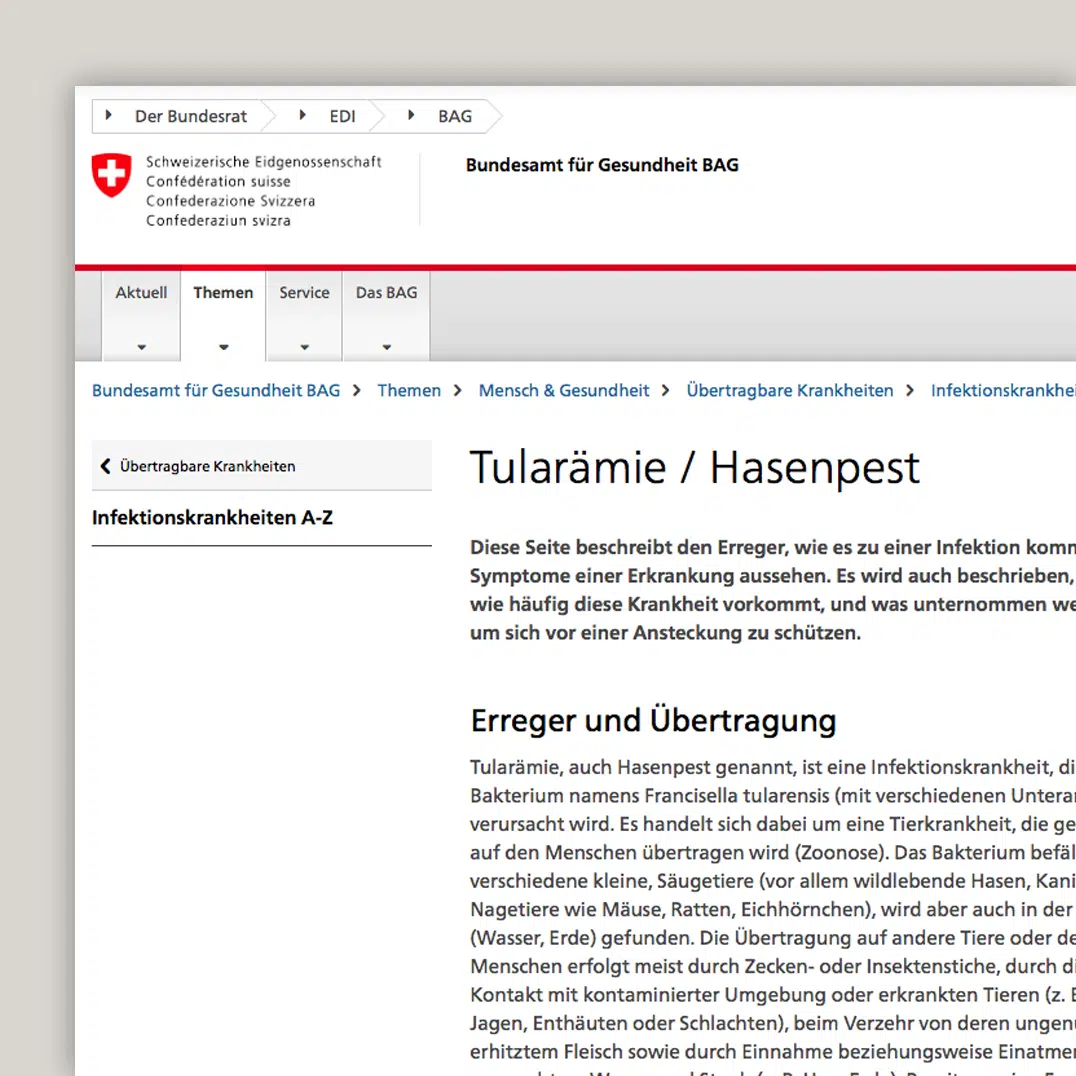Open the BAG link in top bar
The height and width of the screenshot is (1076, 1076).
pos(455,117)
